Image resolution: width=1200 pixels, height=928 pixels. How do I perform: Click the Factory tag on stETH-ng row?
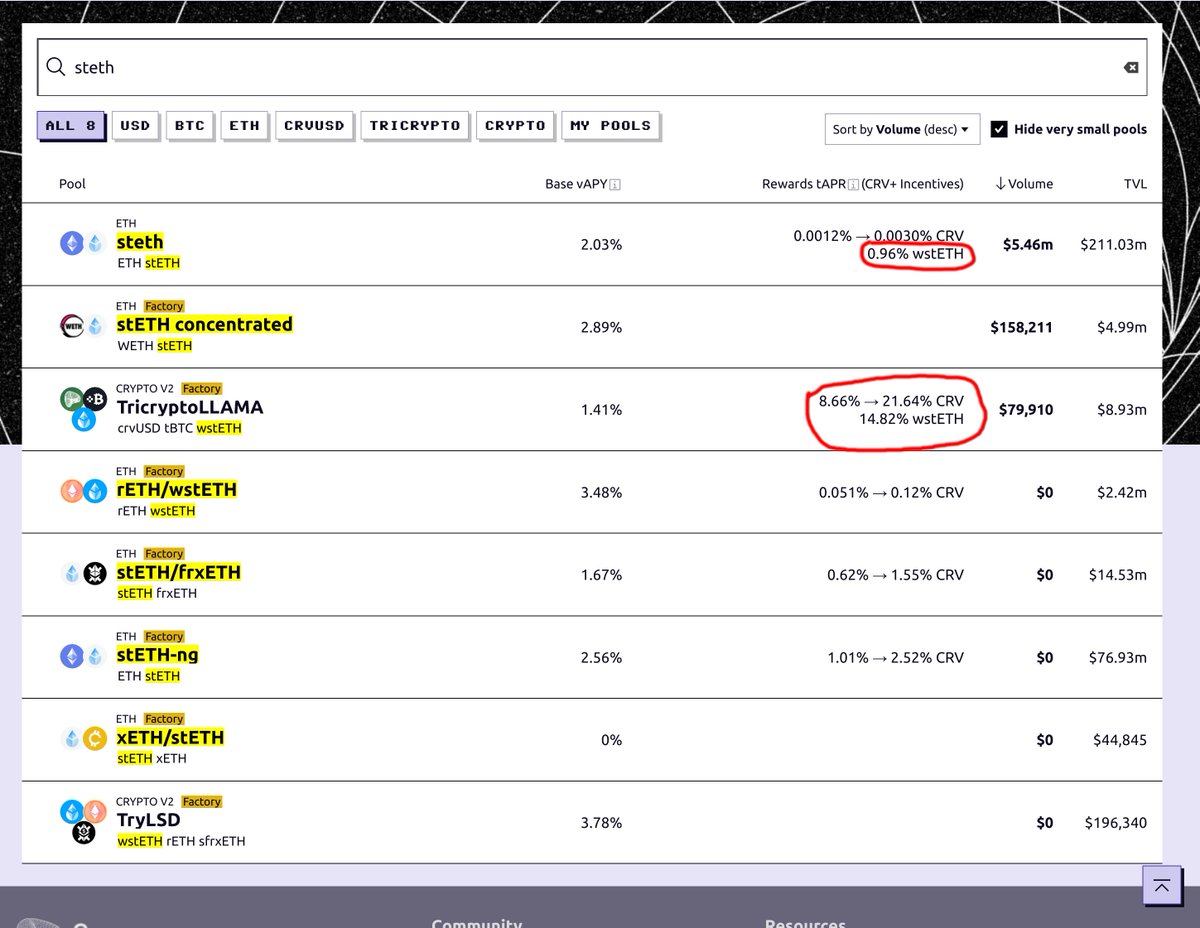pos(164,637)
